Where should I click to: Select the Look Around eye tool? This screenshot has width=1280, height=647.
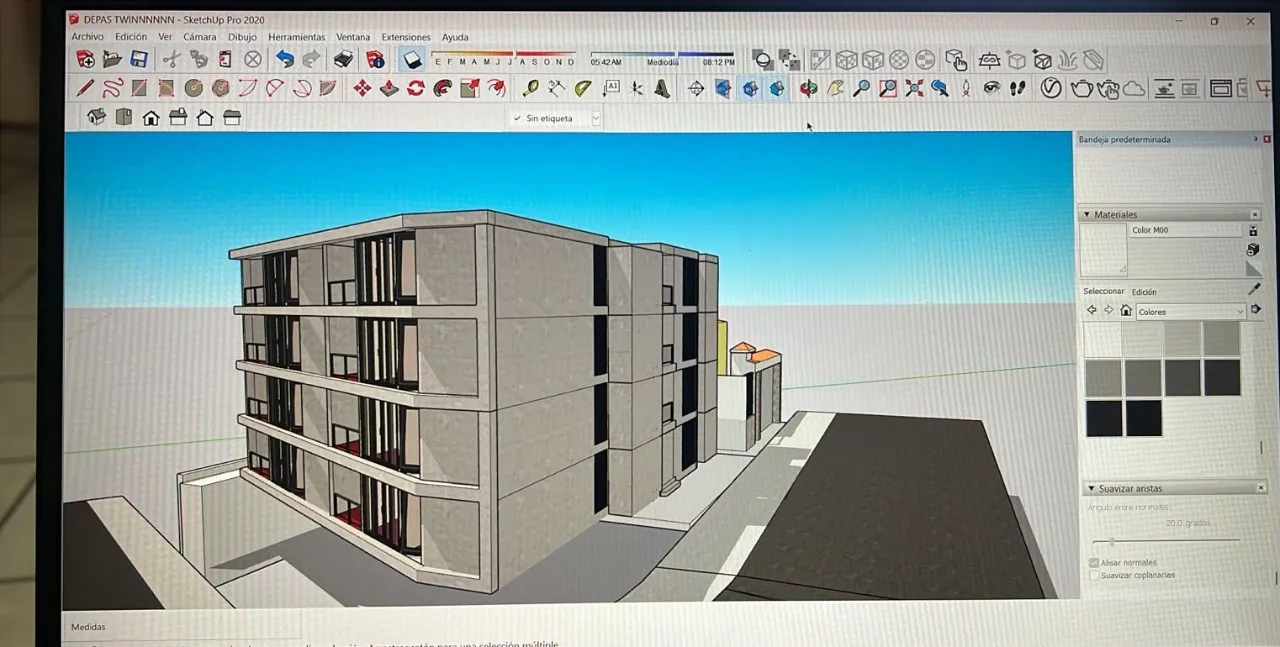click(991, 89)
